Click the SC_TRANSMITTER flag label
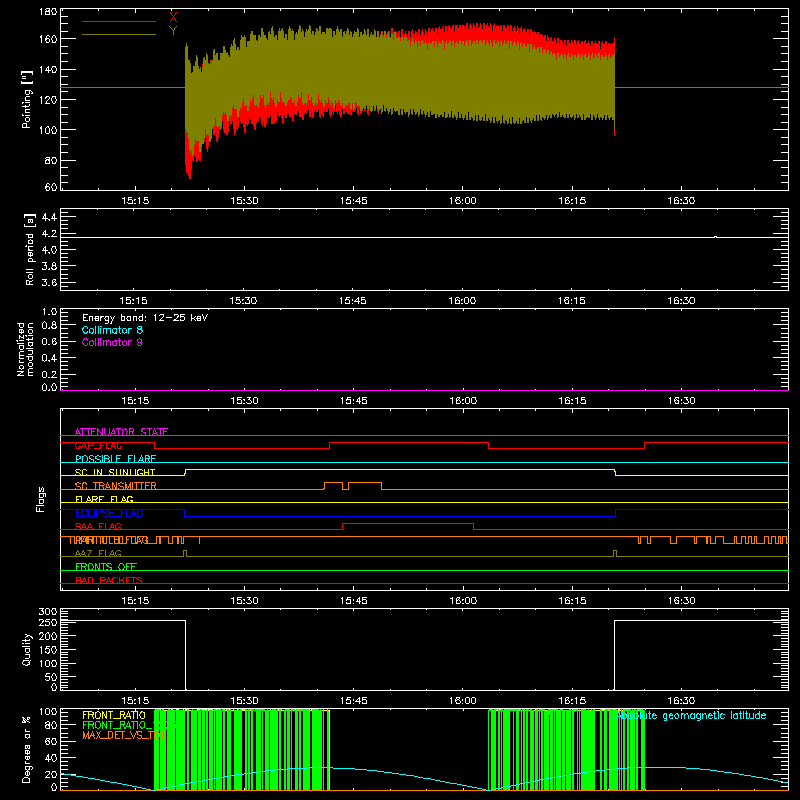This screenshot has width=800, height=800. pos(116,486)
